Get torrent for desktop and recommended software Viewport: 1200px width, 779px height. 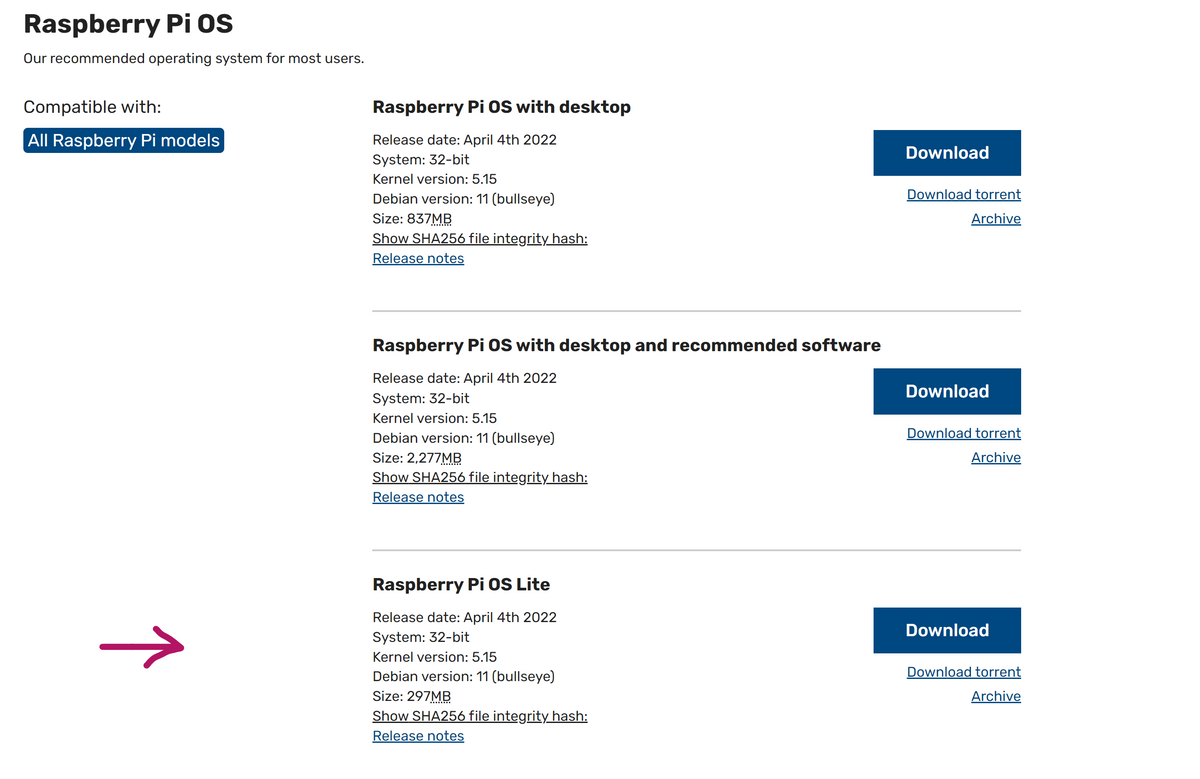click(x=963, y=434)
